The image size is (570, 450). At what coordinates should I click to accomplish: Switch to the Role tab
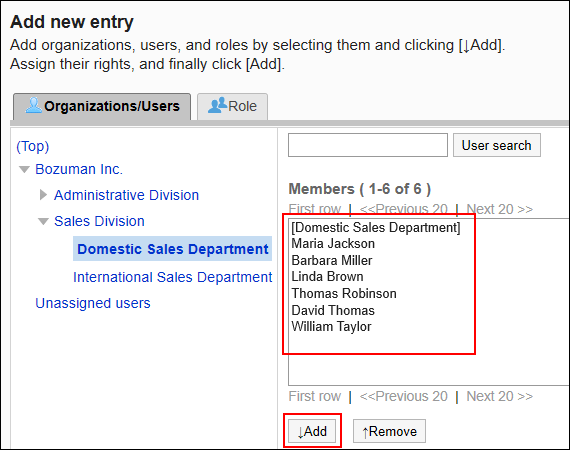(x=232, y=106)
